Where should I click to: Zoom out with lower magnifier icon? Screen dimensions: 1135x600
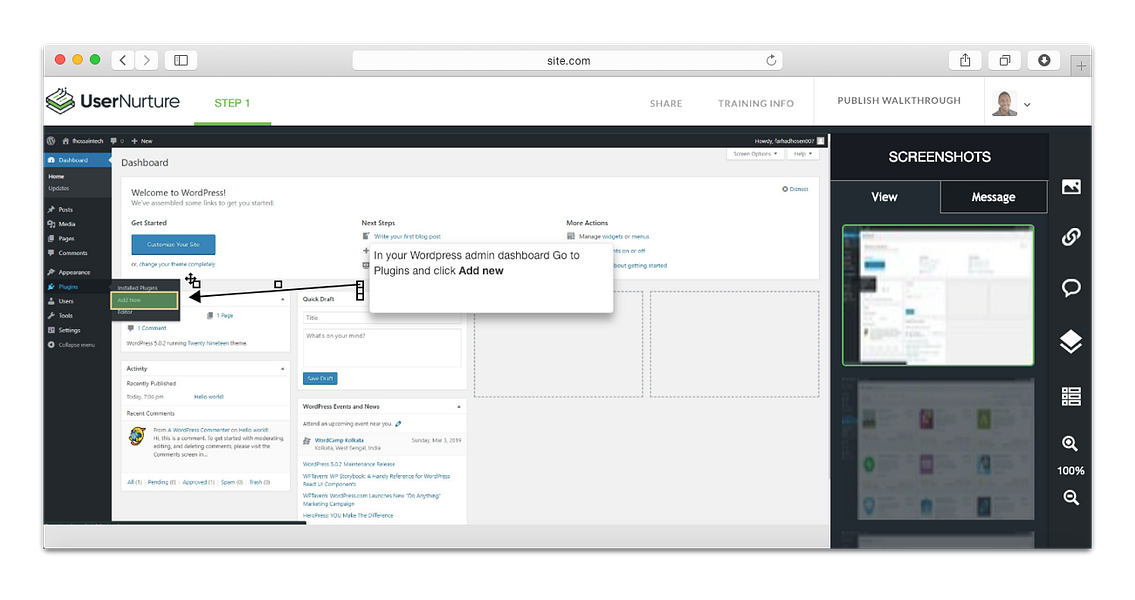pos(1071,497)
